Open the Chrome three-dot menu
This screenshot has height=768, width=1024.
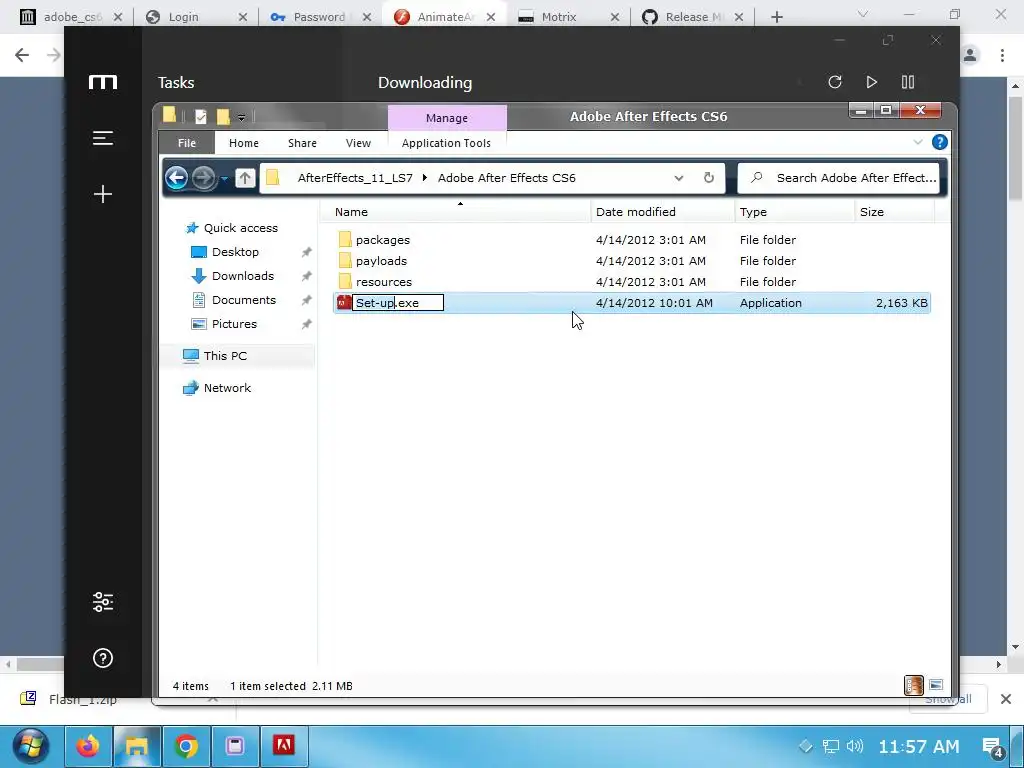[1002, 55]
